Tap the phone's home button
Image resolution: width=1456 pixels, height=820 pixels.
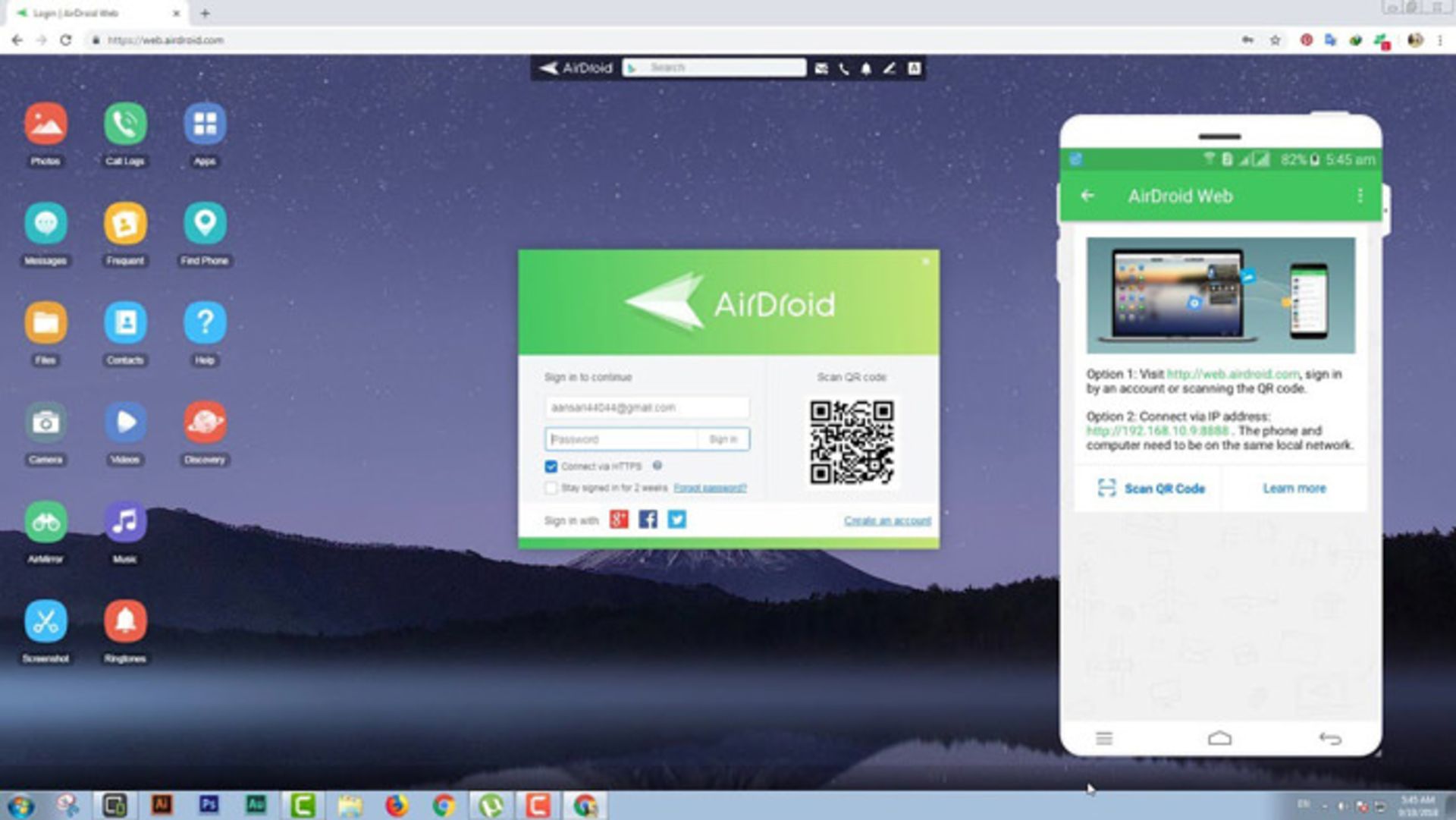[1219, 738]
